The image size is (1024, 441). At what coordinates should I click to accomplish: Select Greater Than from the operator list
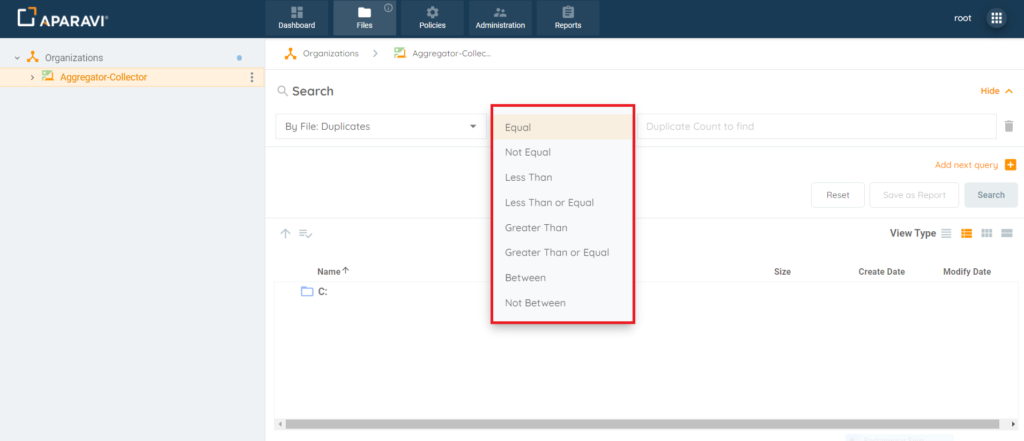(536, 228)
